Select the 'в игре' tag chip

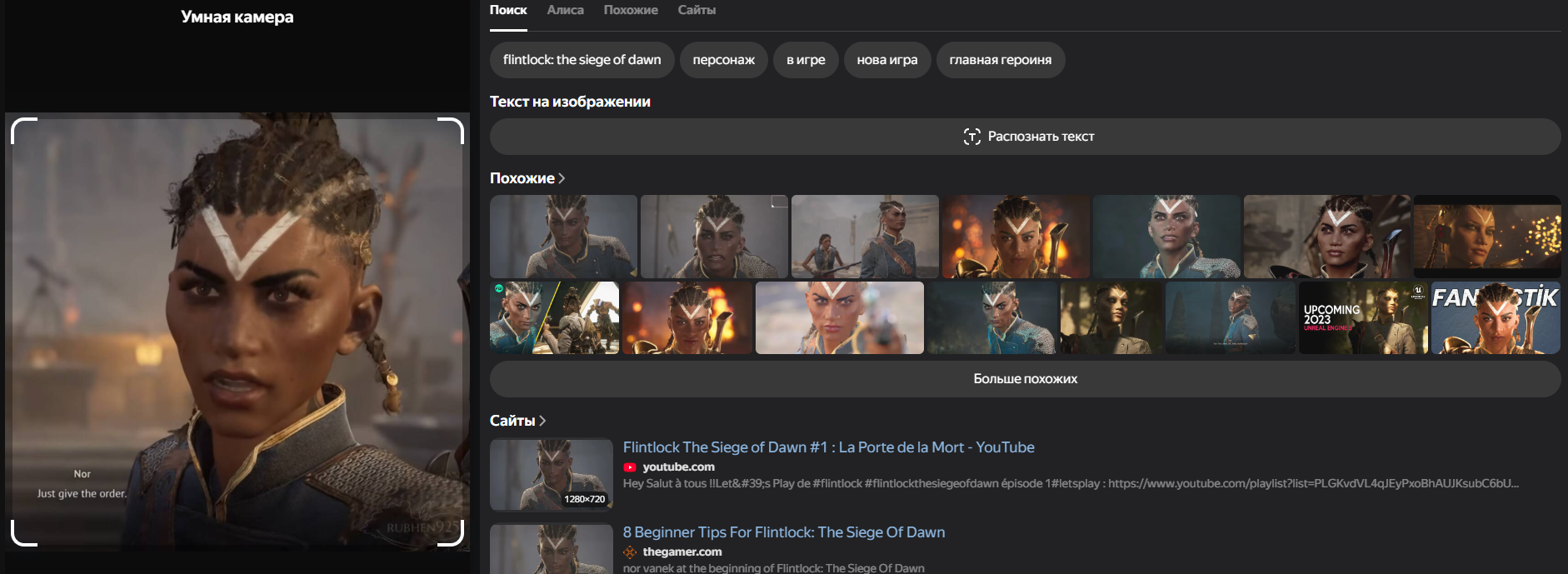(x=806, y=60)
